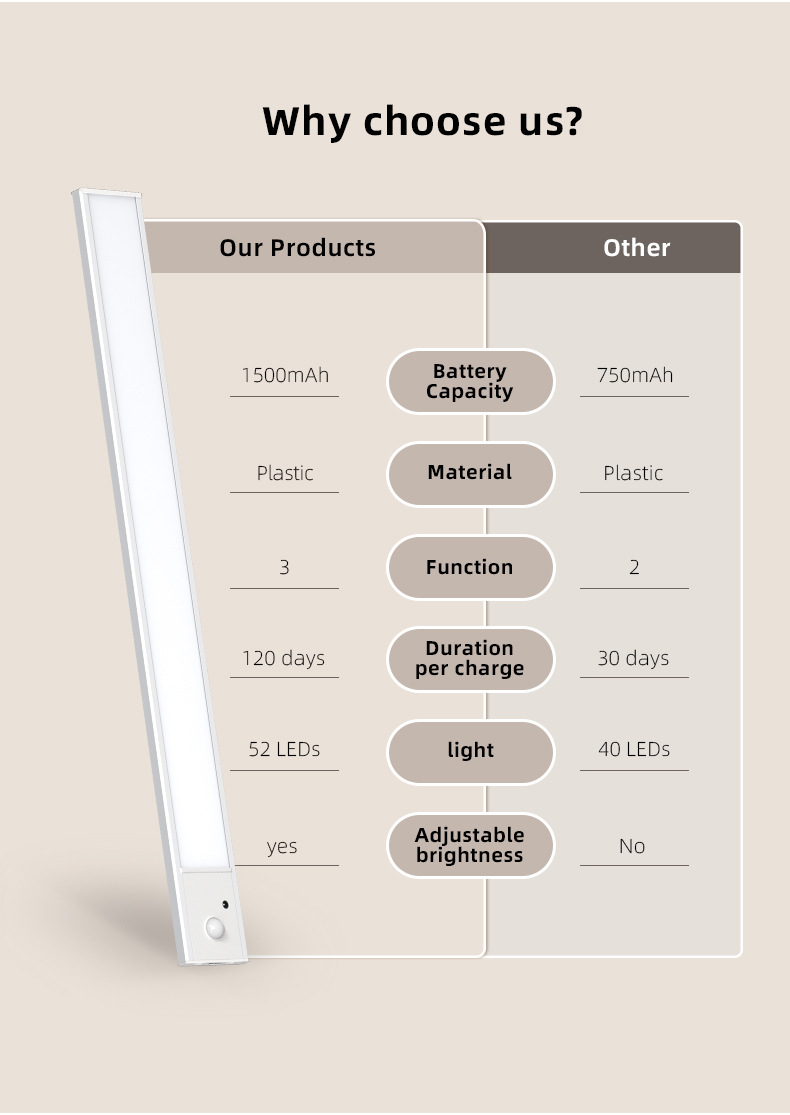Click the '120 days' value

point(283,658)
